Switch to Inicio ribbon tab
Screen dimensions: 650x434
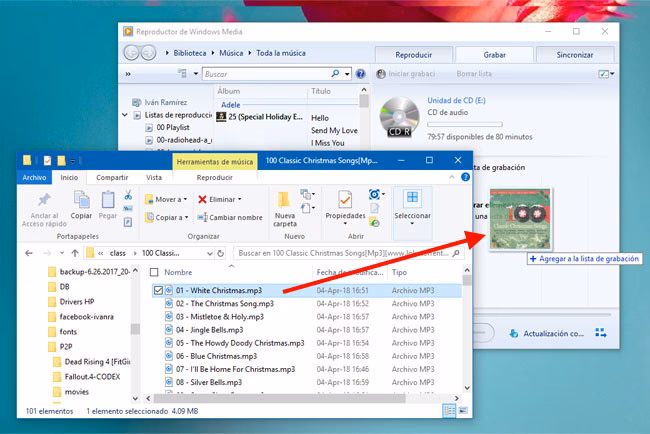pyautogui.click(x=69, y=177)
